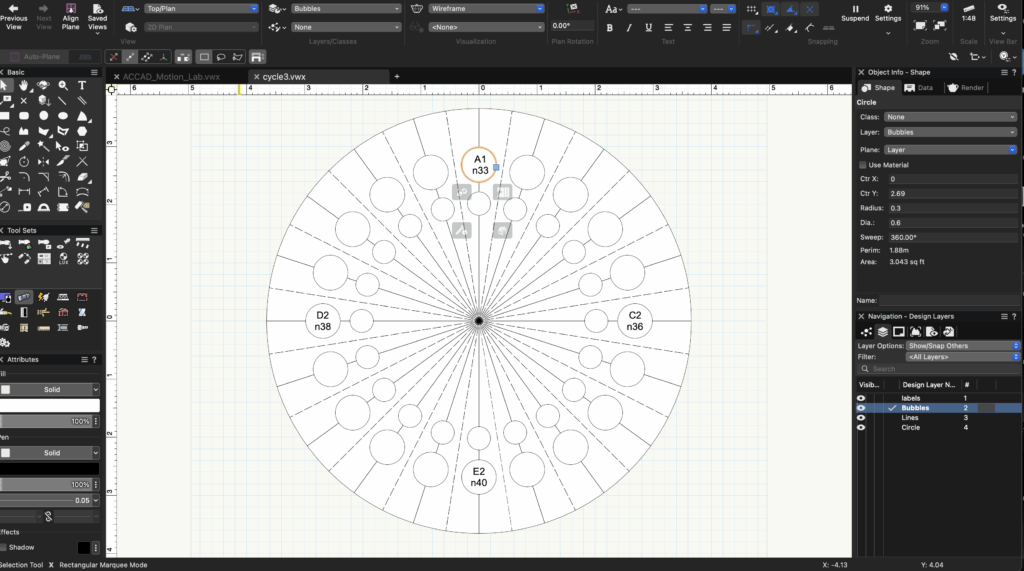Check the Use Material checkbox
Screen dimensions: 1024x571
[863, 165]
